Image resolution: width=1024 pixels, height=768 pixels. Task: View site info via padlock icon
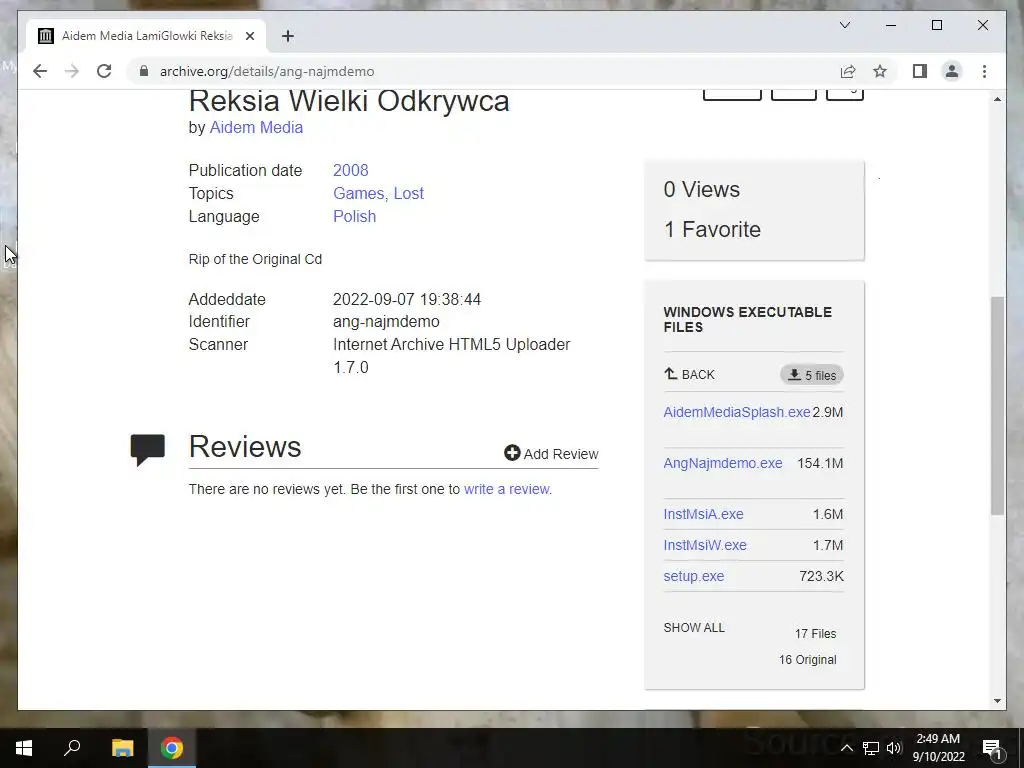tap(144, 71)
